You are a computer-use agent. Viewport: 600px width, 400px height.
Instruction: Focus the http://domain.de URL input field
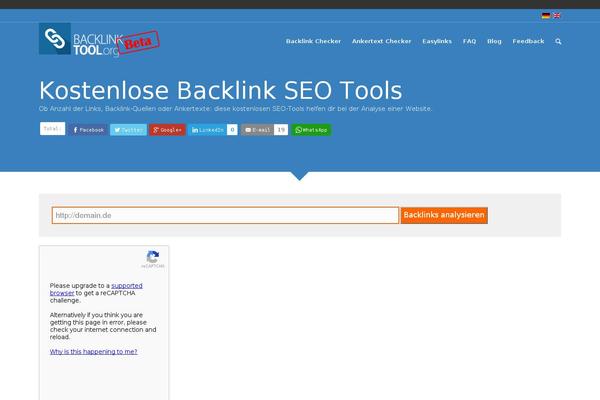pos(225,215)
